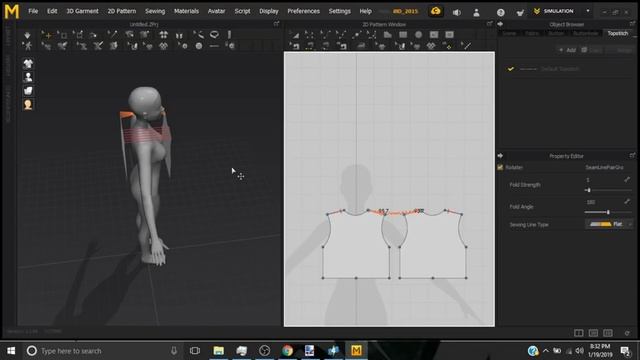Click the round help icon beside the cart
This screenshot has height=360, width=640.
point(500,12)
